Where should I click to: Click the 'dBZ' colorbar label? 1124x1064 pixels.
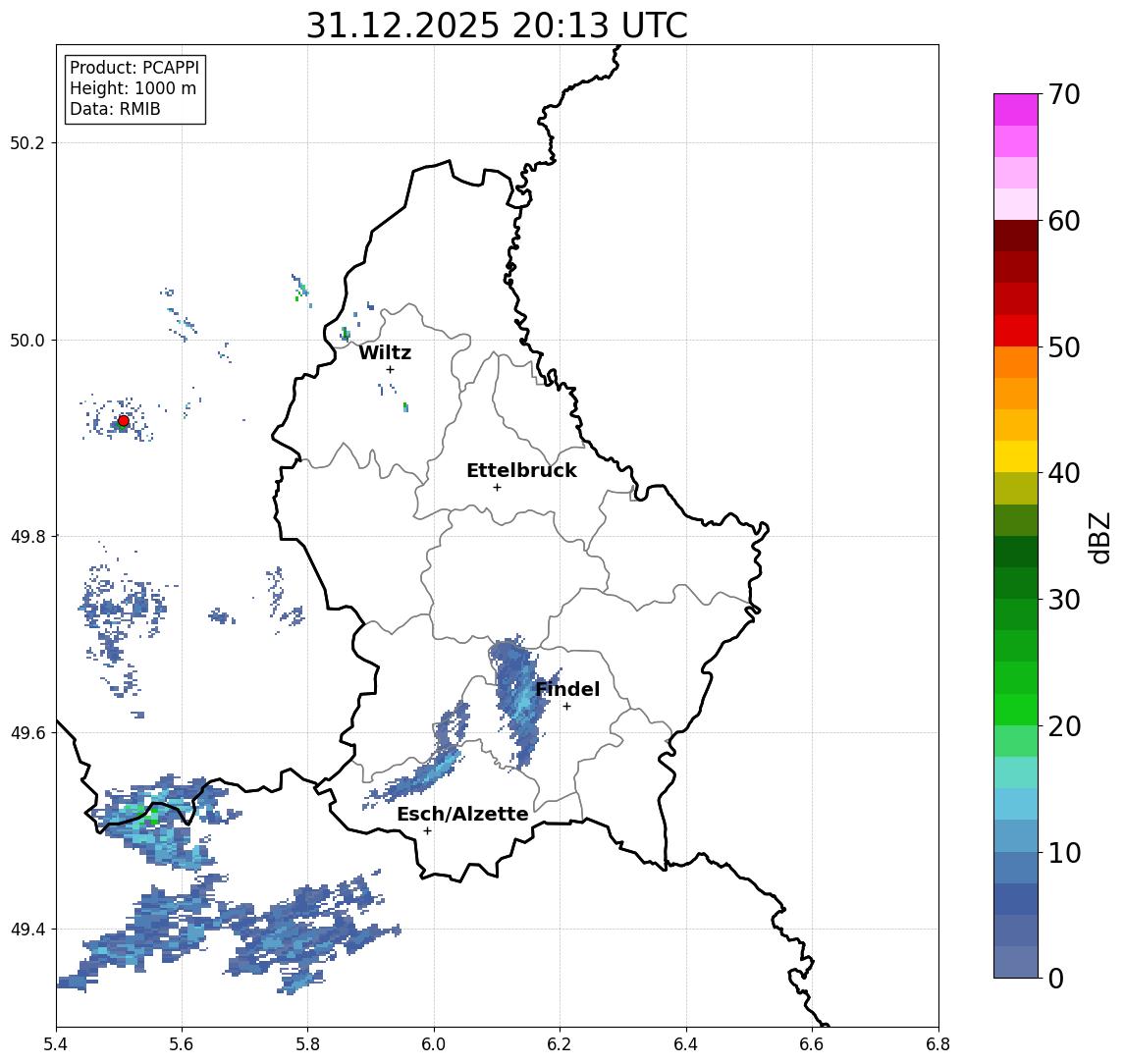[x=1098, y=538]
